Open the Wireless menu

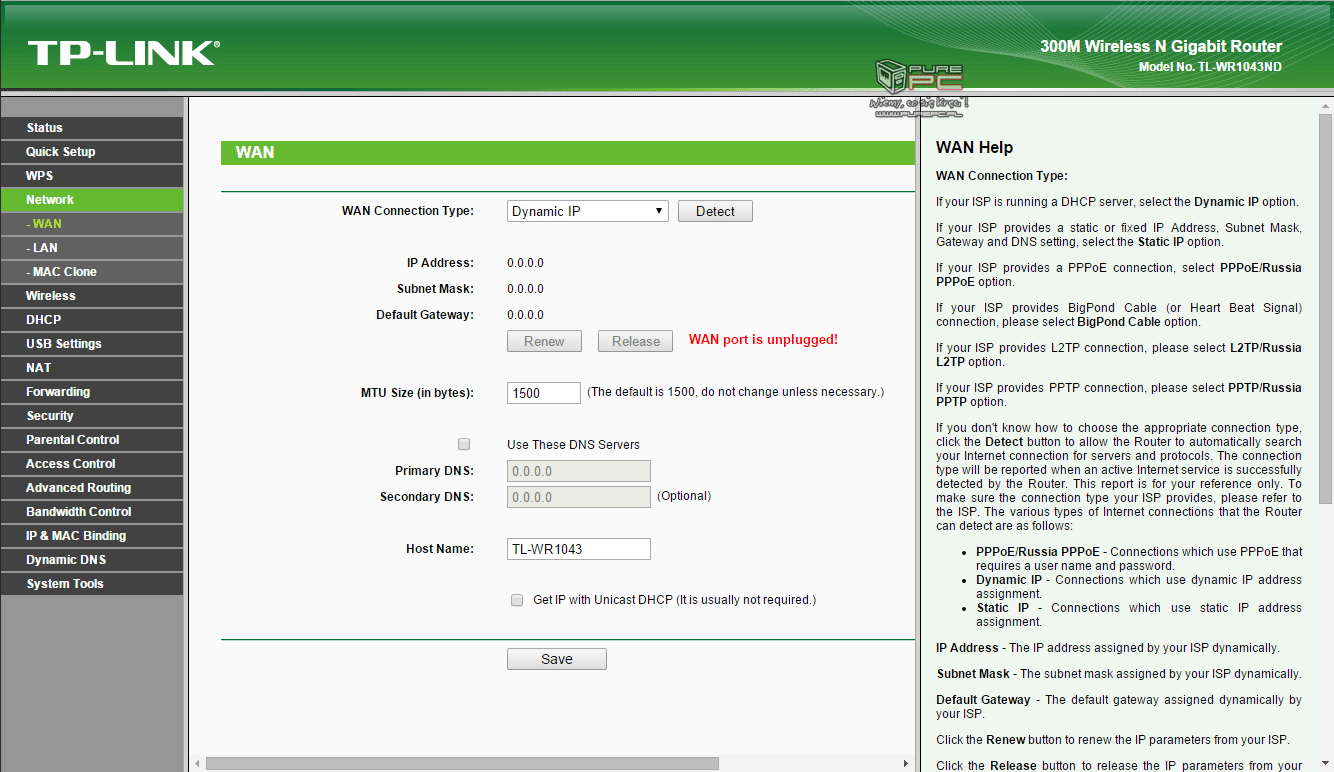tap(92, 296)
